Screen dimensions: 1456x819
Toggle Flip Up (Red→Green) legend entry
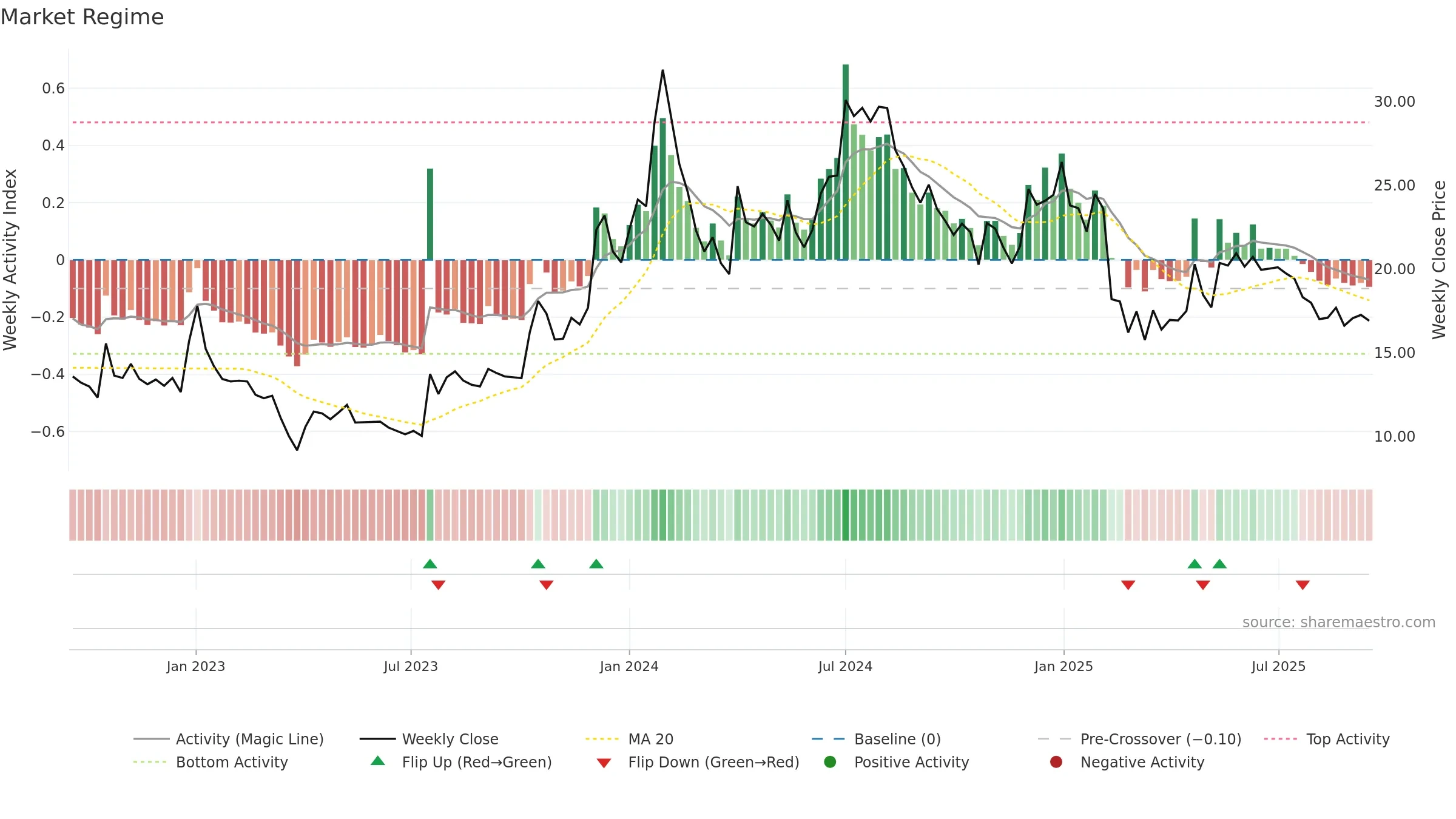click(x=461, y=762)
